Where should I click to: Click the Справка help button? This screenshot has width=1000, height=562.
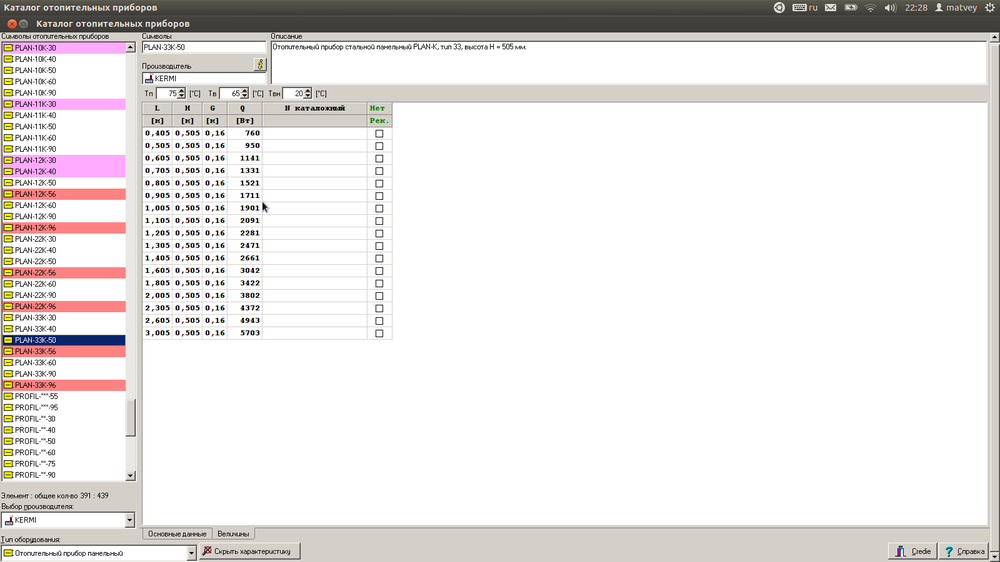[x=964, y=551]
